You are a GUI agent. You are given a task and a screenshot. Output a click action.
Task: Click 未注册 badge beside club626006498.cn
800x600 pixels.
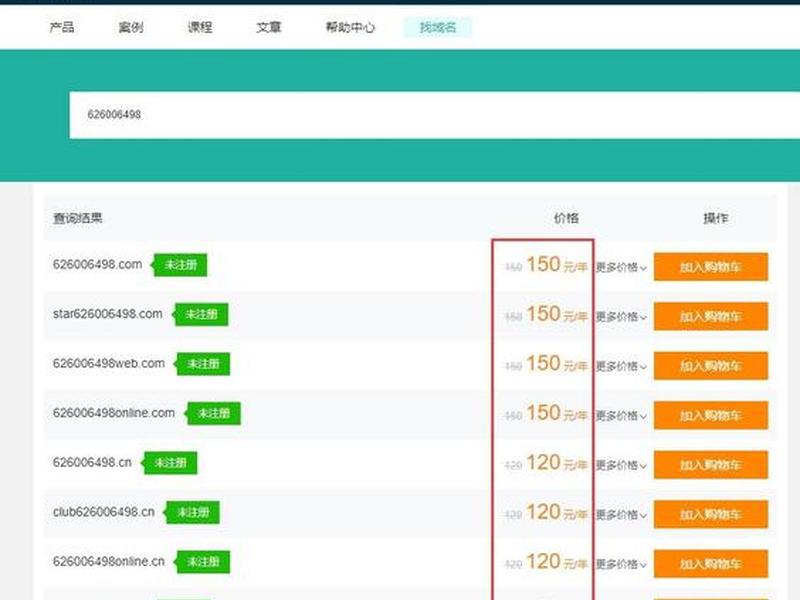[x=191, y=512]
